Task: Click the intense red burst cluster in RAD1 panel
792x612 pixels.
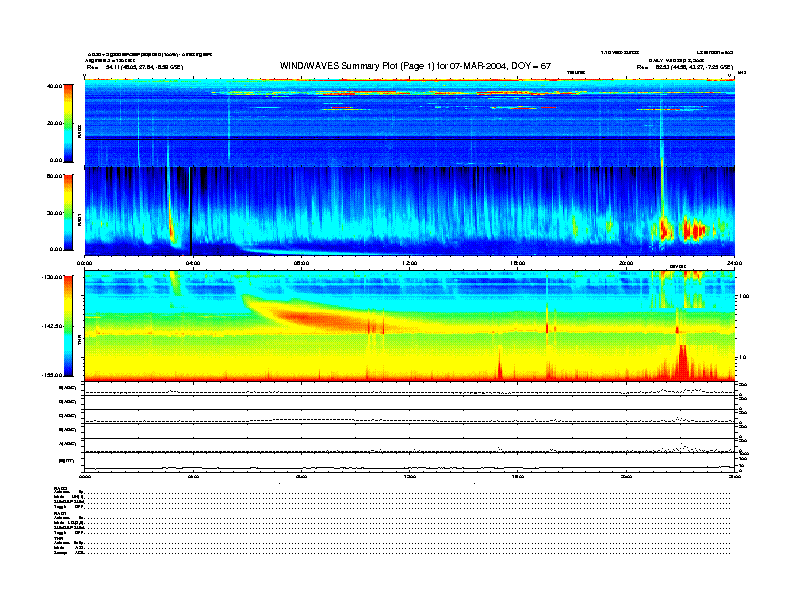Action: [680, 230]
